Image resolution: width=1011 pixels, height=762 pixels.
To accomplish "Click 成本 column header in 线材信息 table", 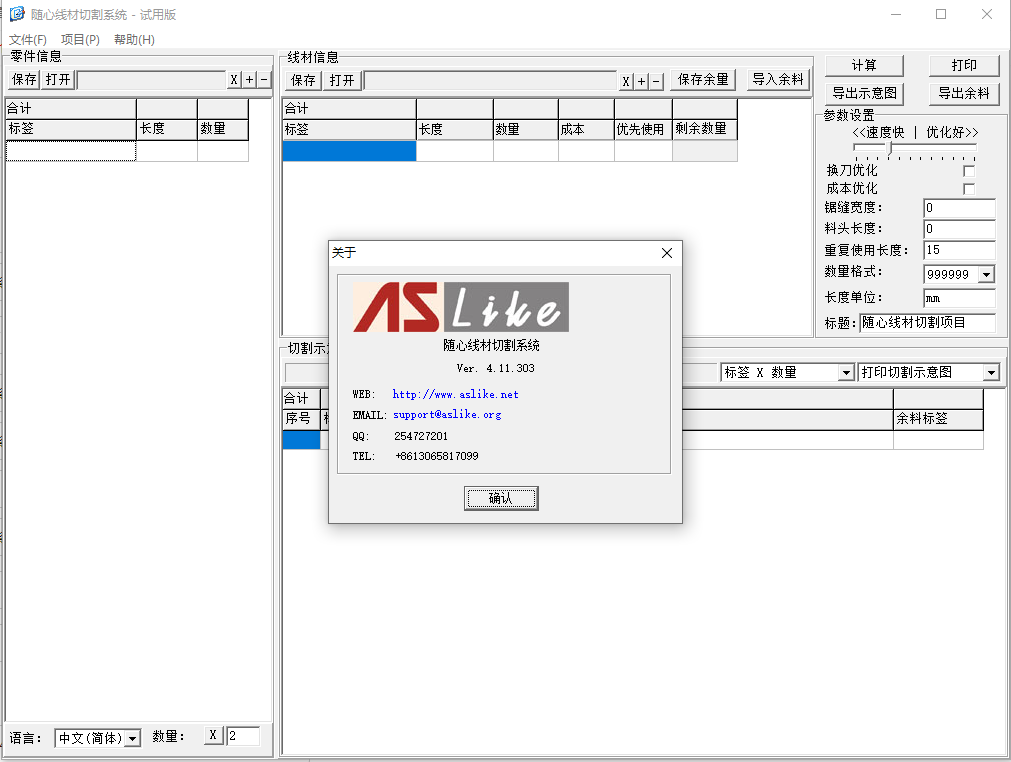I will 586,130.
